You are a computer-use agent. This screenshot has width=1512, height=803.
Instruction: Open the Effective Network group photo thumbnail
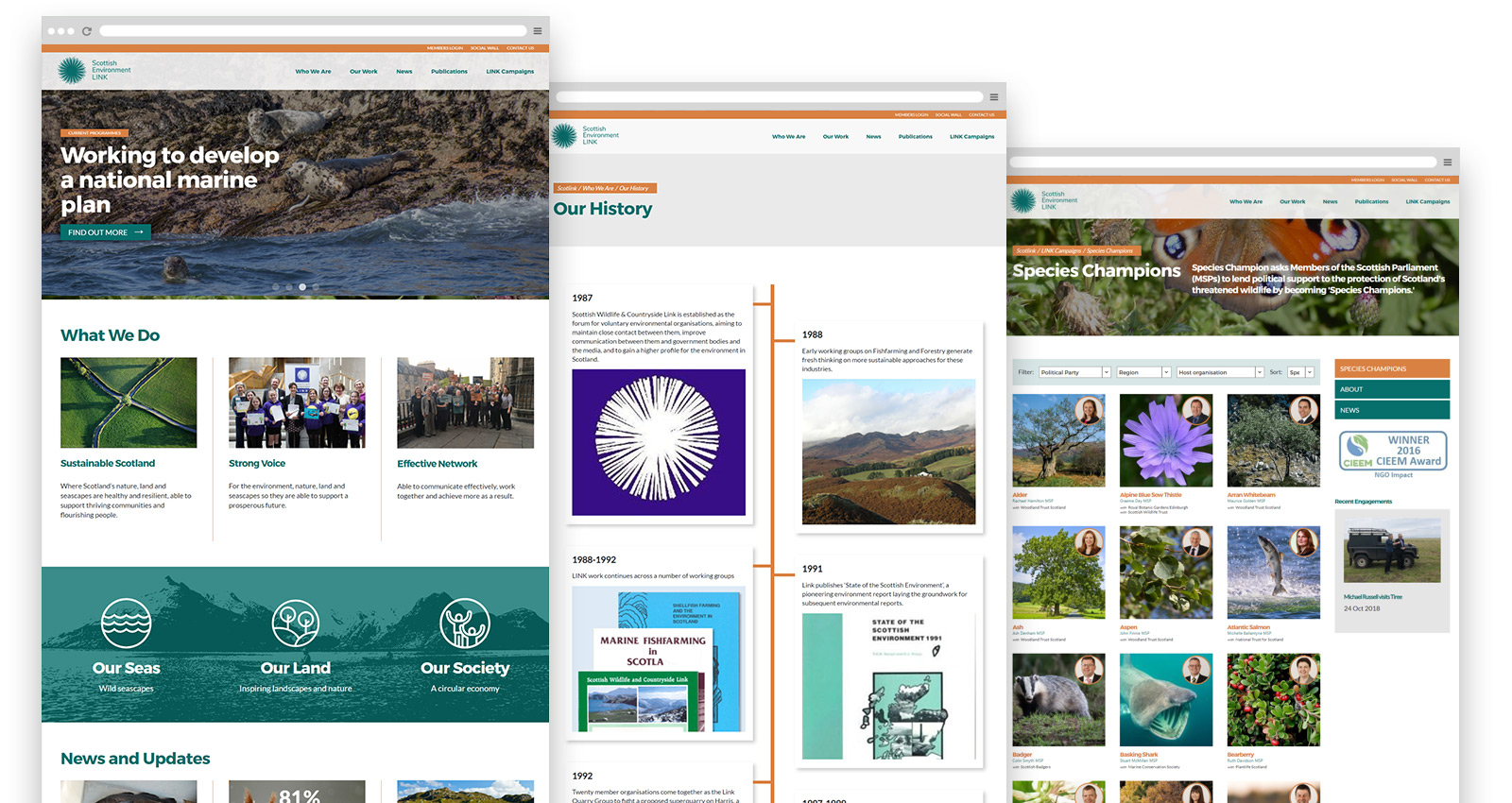[x=465, y=402]
